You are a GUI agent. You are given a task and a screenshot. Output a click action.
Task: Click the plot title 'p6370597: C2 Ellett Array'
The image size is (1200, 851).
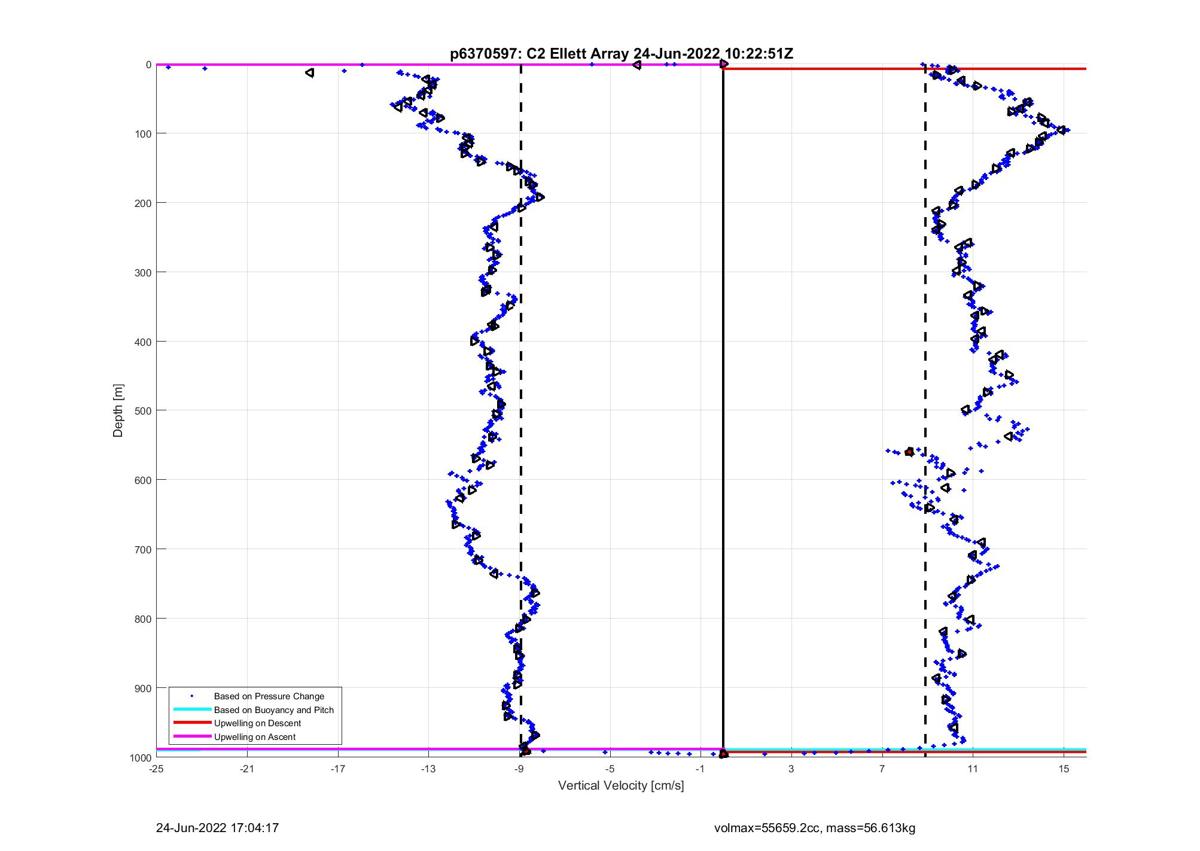[x=539, y=54]
